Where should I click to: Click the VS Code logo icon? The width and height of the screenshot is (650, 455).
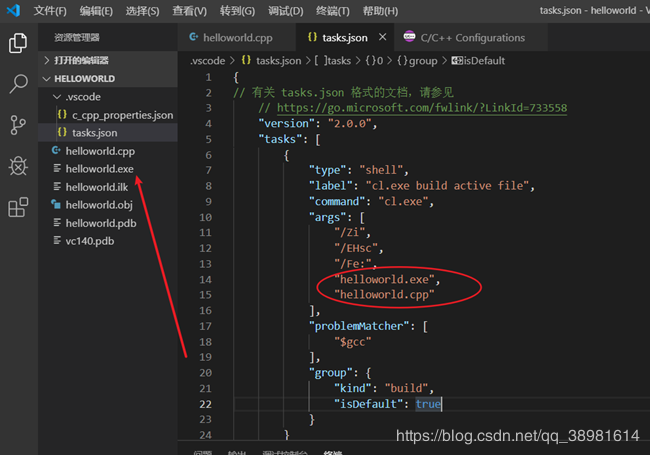pyautogui.click(x=14, y=11)
